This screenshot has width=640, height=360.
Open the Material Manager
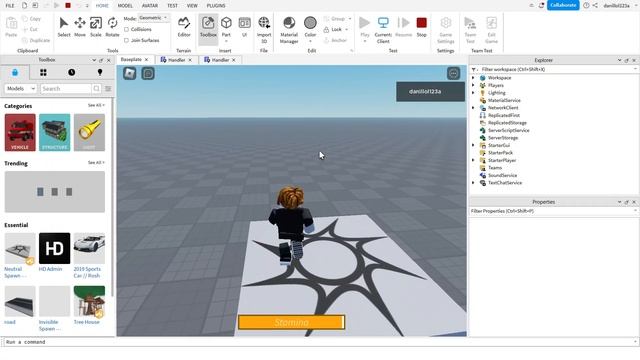pyautogui.click(x=289, y=29)
